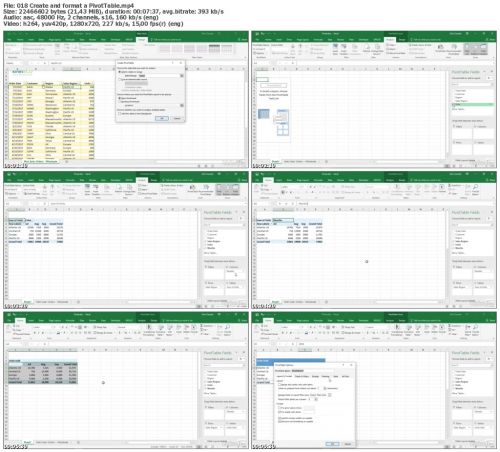Click the collapse-dialog icon beside Table/Range field
The image size is (500, 452).
tap(182, 76)
